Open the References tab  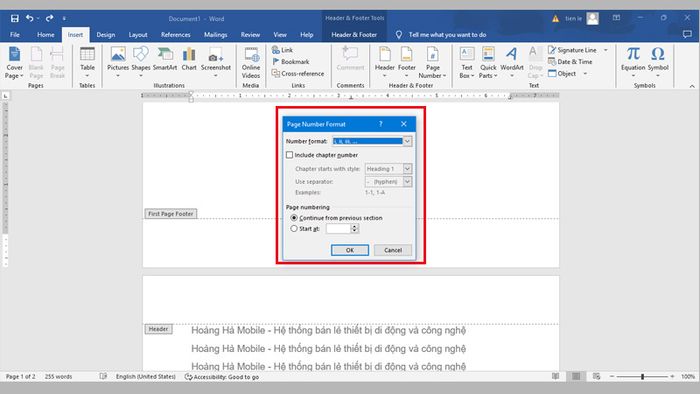click(175, 35)
